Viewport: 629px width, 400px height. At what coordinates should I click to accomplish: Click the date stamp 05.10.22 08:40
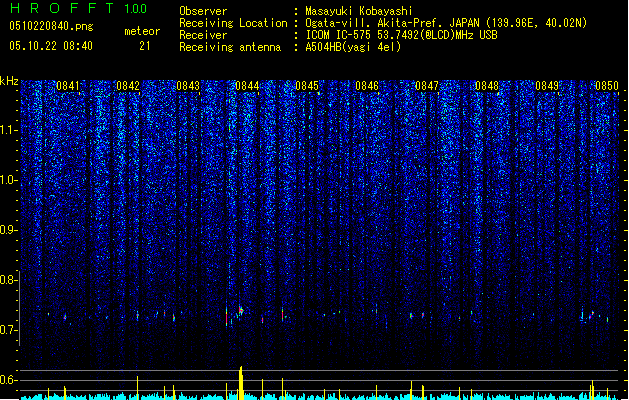coord(51,46)
